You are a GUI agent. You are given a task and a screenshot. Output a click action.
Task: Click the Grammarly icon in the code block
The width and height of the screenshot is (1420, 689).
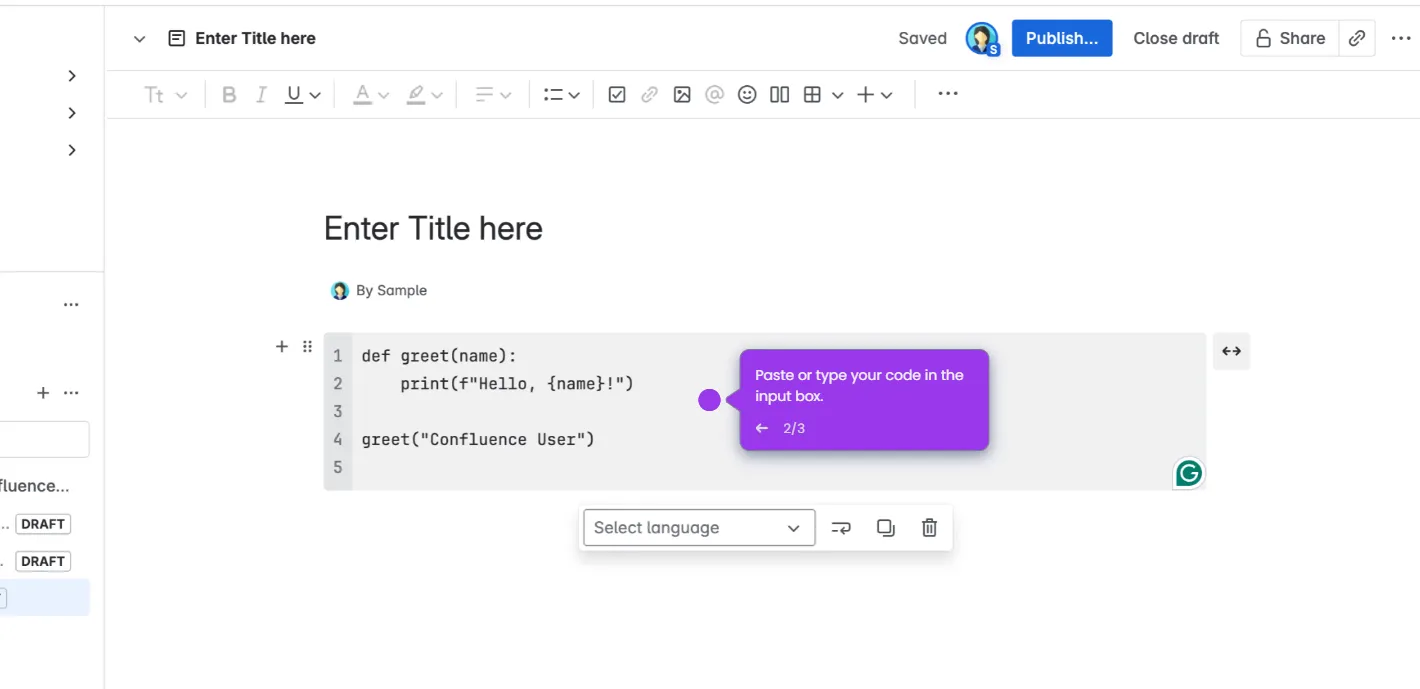(x=1188, y=473)
